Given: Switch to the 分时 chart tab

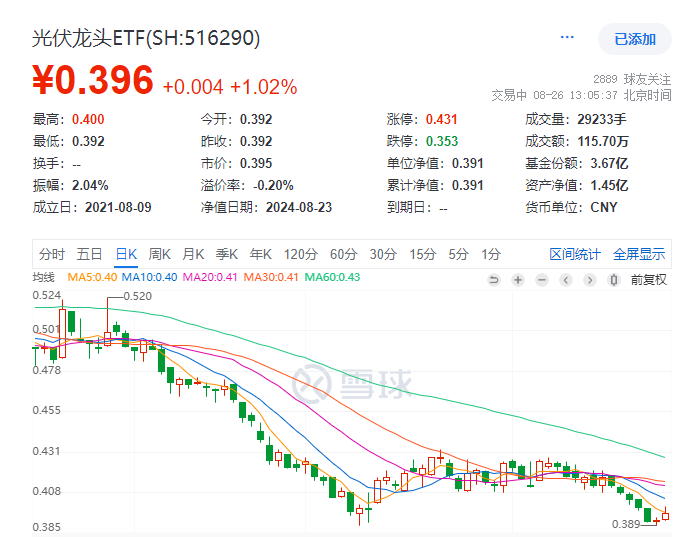Looking at the screenshot, I should pos(52,254).
